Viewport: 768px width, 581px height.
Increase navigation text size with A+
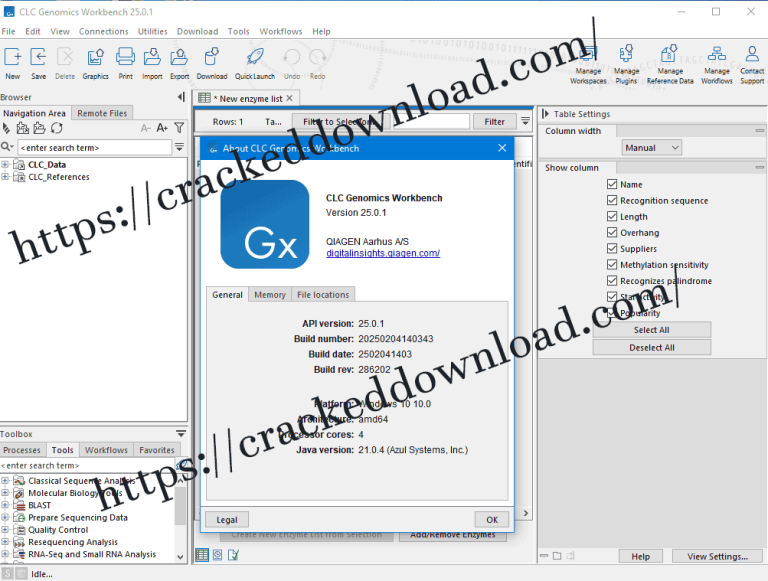point(162,128)
